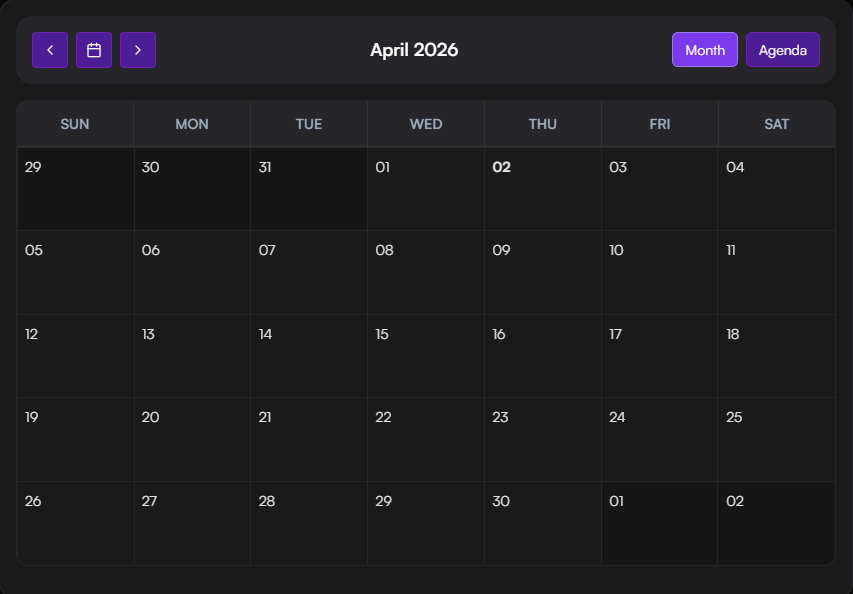Viewport: 853px width, 594px height.
Task: Click the May 02 cell from next month
Action: (776, 522)
